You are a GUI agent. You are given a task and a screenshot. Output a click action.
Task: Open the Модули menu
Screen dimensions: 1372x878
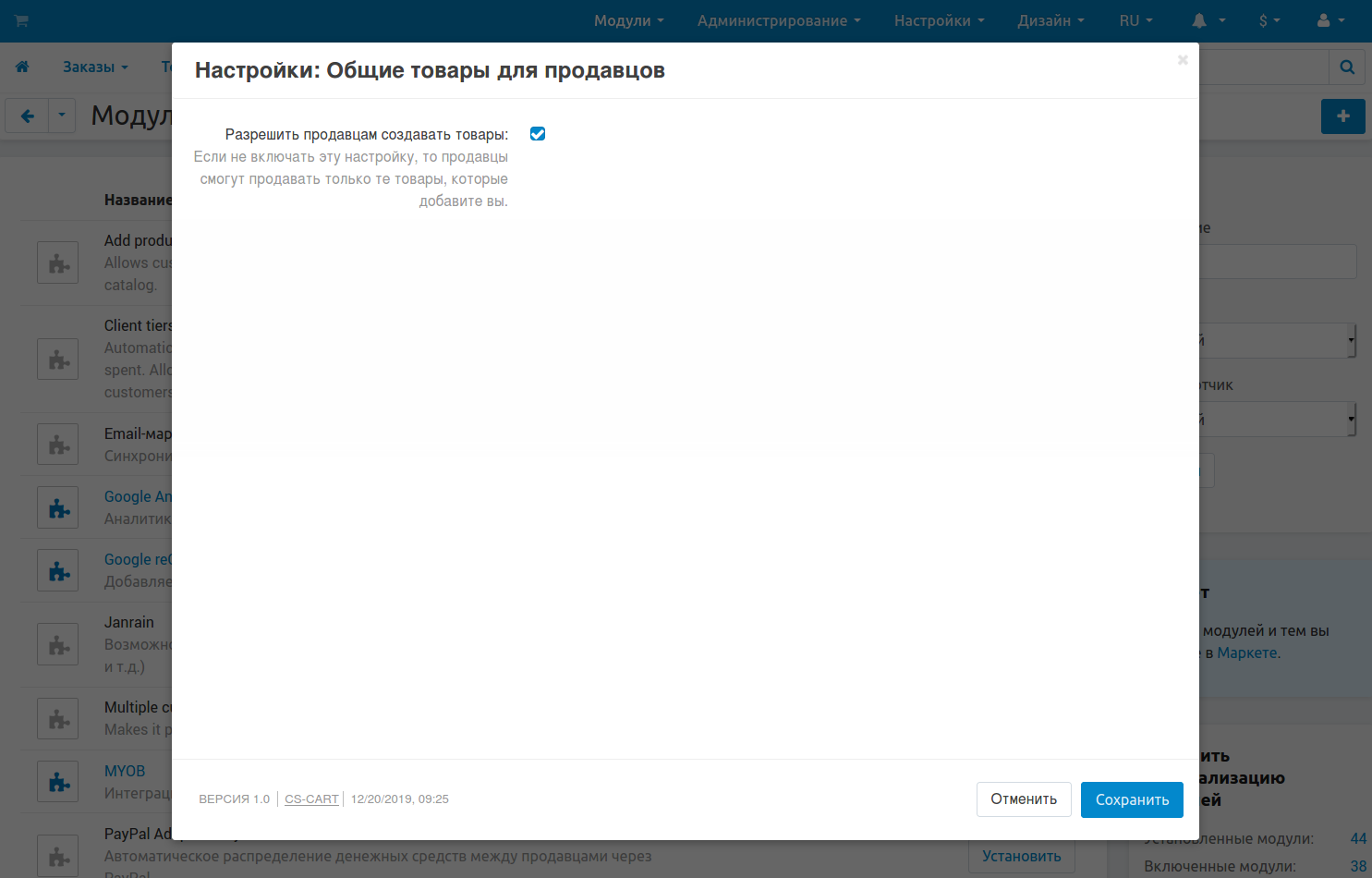(x=628, y=20)
